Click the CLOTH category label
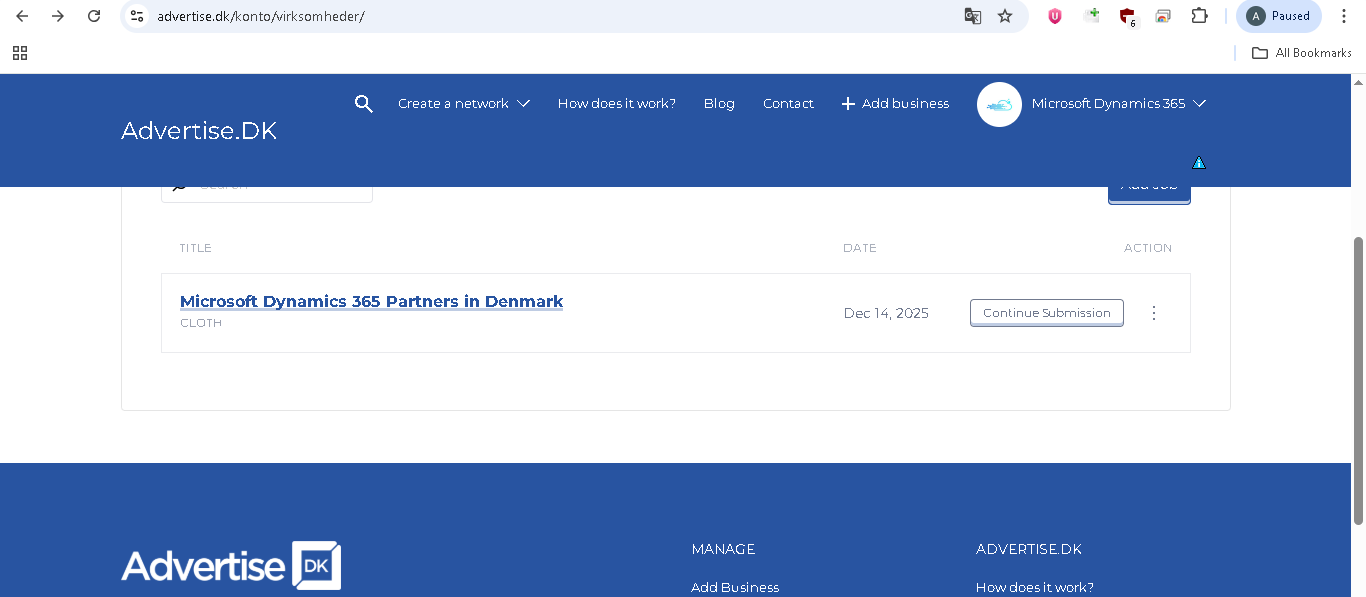1366x597 pixels. coord(201,323)
